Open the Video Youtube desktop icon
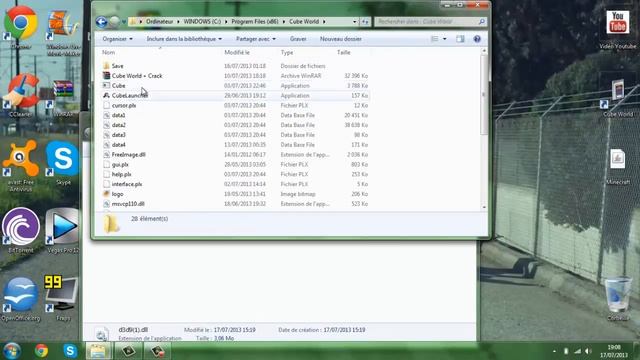The height and width of the screenshot is (360, 640). 618,28
